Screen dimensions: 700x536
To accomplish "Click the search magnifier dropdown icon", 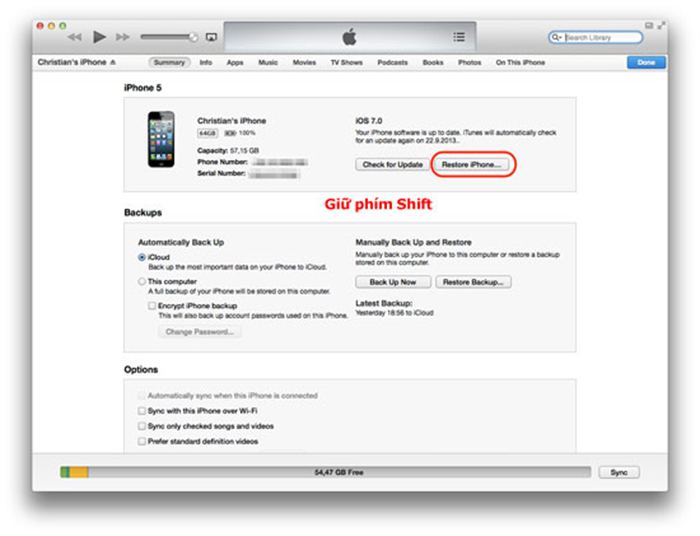I will (556, 37).
